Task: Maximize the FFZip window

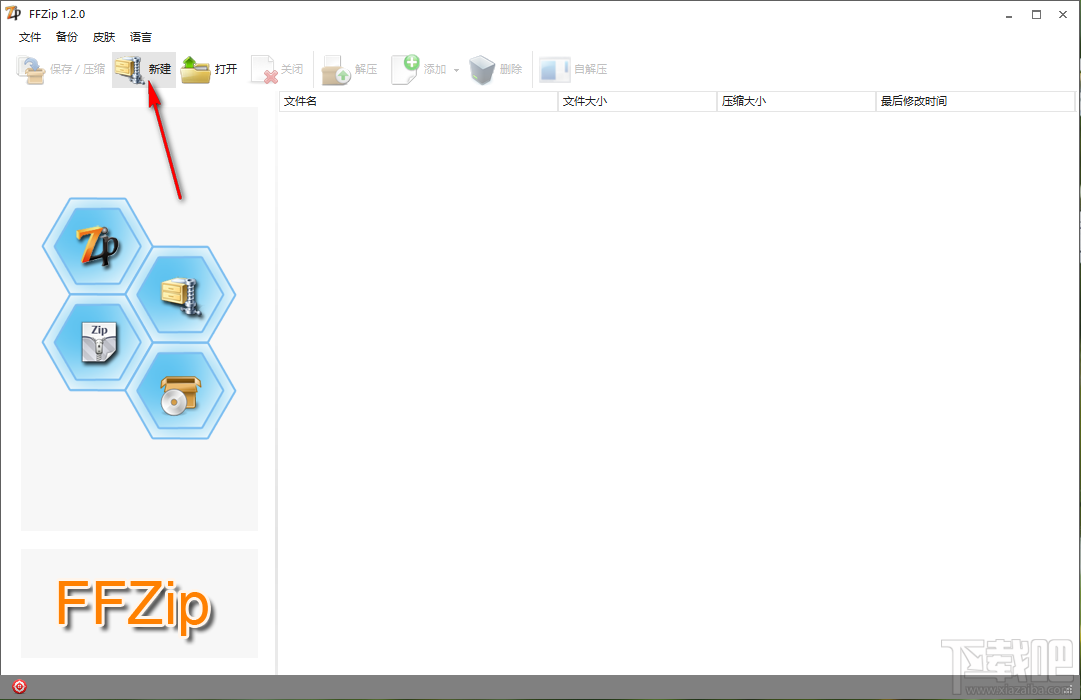Action: click(1036, 14)
